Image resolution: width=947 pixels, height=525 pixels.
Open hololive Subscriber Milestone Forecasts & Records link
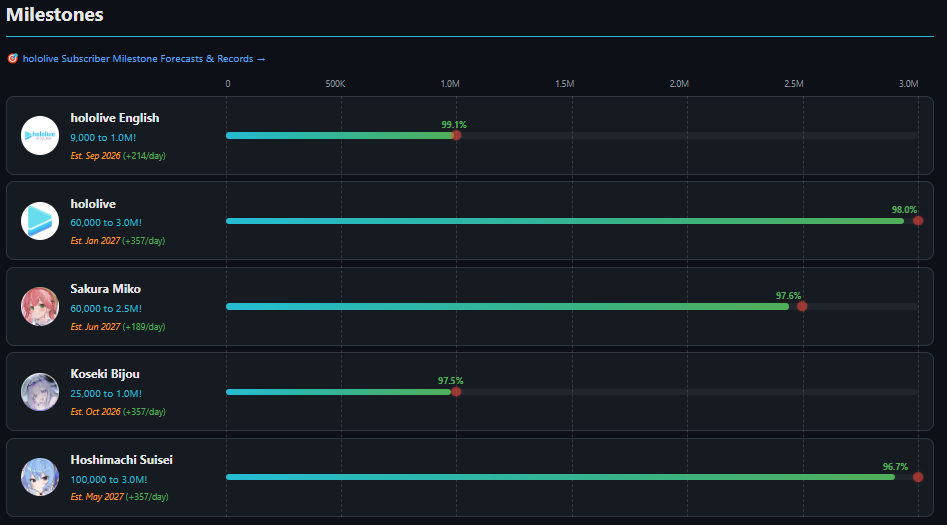[x=144, y=59]
